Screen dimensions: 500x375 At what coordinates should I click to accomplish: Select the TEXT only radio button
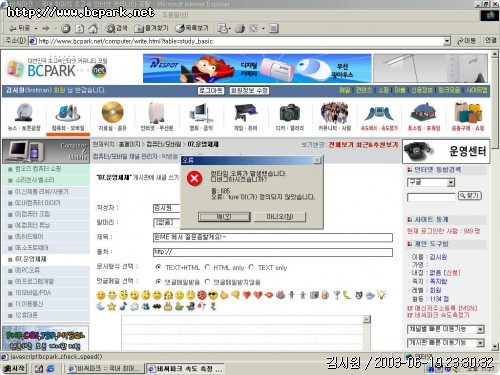(252, 267)
